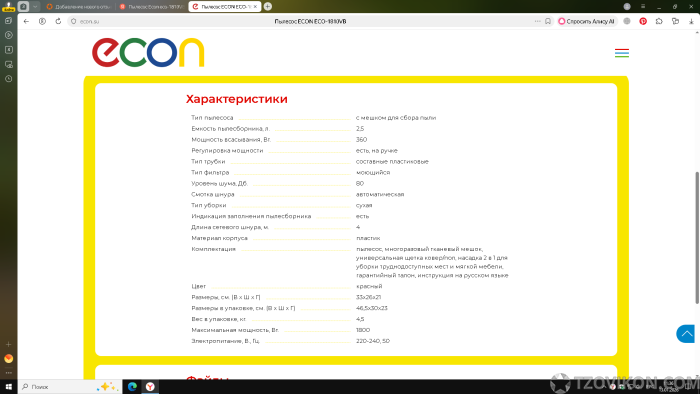Add a sidebar app with the plus icon

coord(8,344)
